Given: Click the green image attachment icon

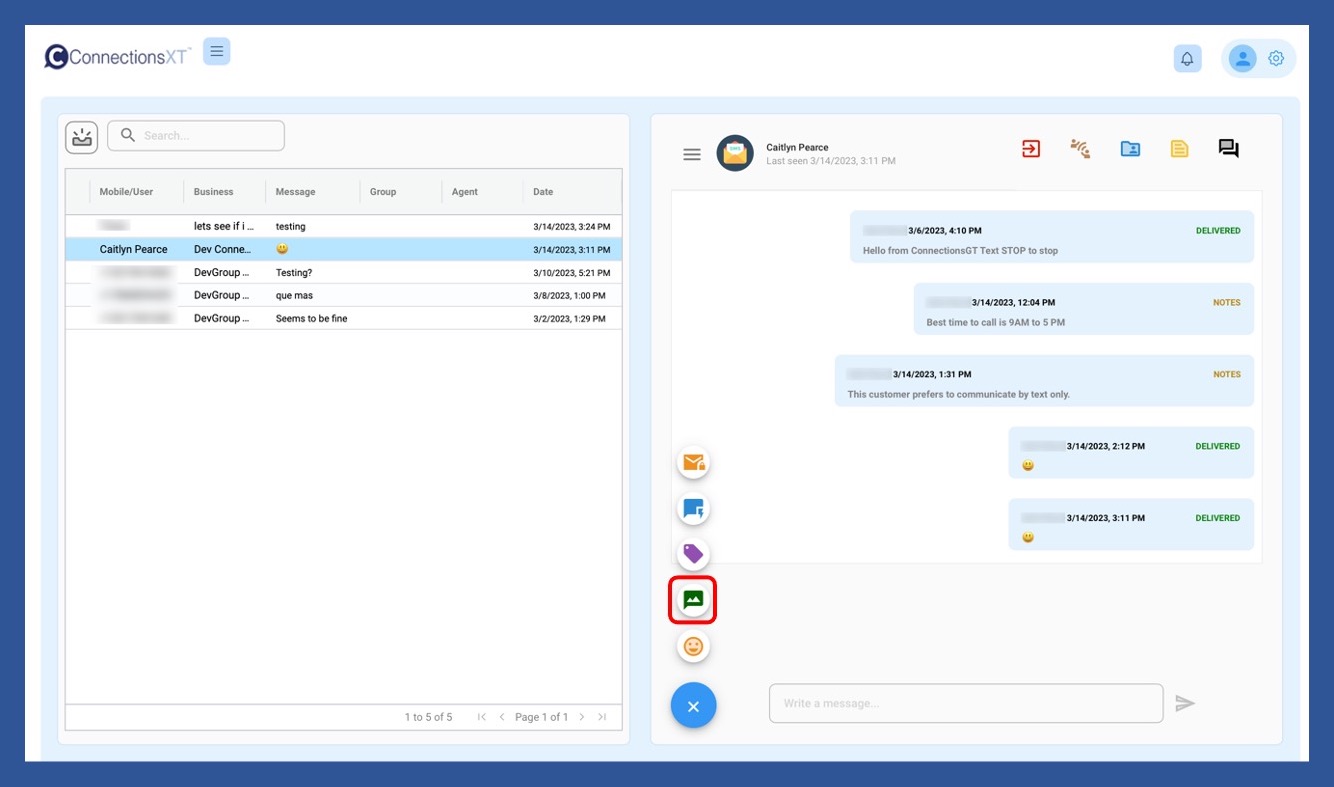Looking at the screenshot, I should click(693, 600).
